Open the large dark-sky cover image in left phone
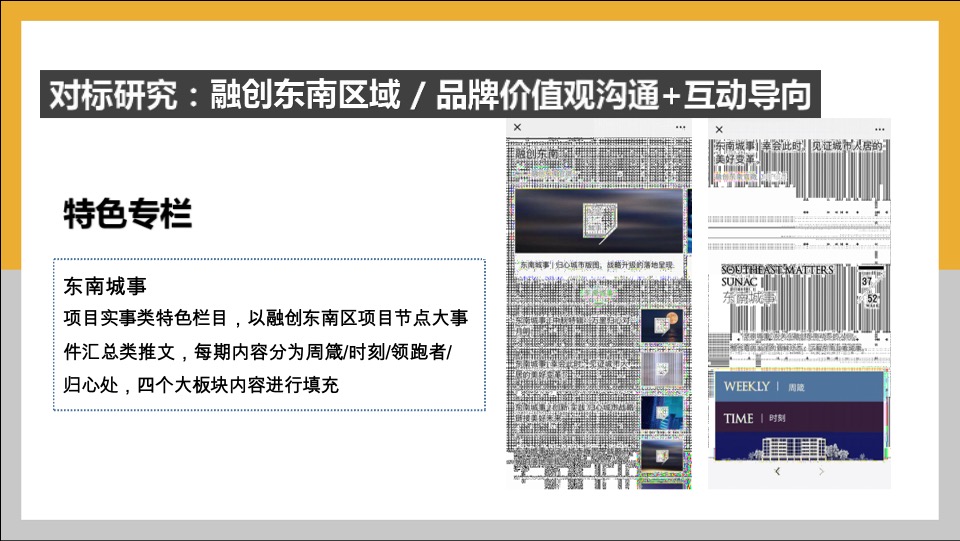Image resolution: width=960 pixels, height=541 pixels. point(599,220)
